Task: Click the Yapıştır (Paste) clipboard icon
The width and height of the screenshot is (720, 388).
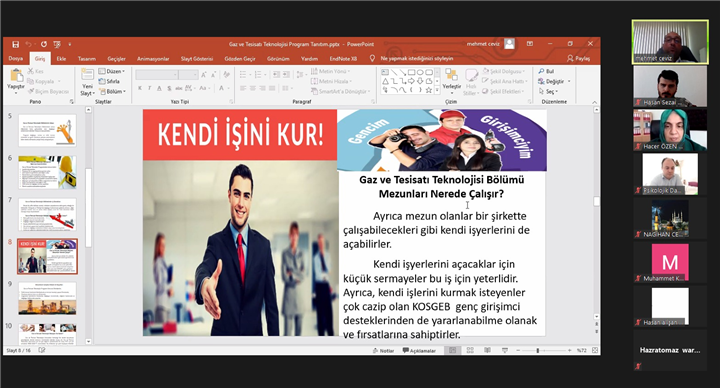Action: (16, 76)
